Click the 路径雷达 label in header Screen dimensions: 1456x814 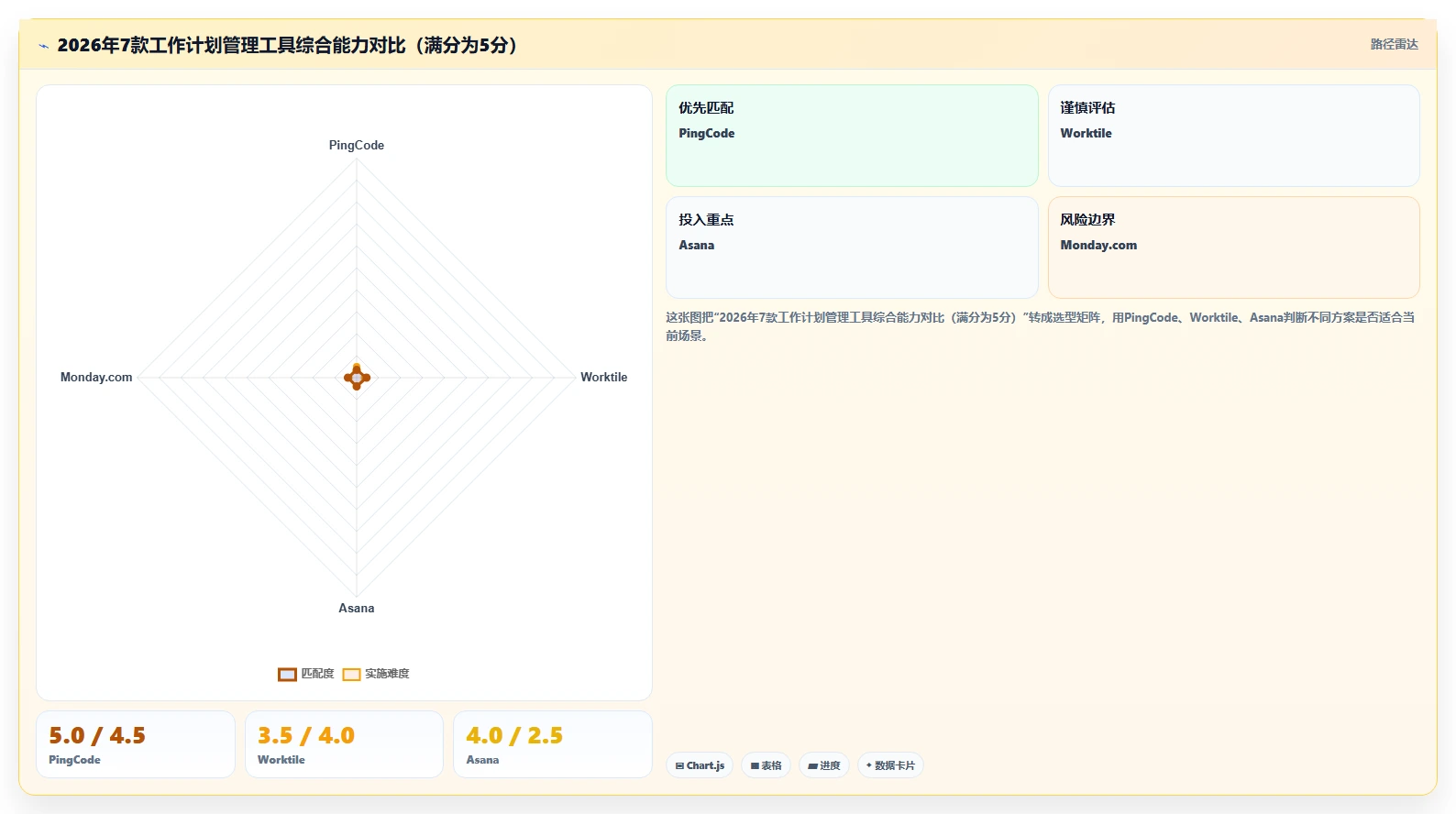(1394, 44)
